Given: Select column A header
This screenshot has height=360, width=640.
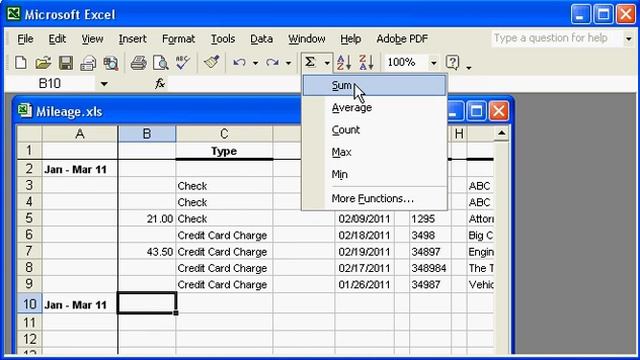Looking at the screenshot, I should click(80, 134).
